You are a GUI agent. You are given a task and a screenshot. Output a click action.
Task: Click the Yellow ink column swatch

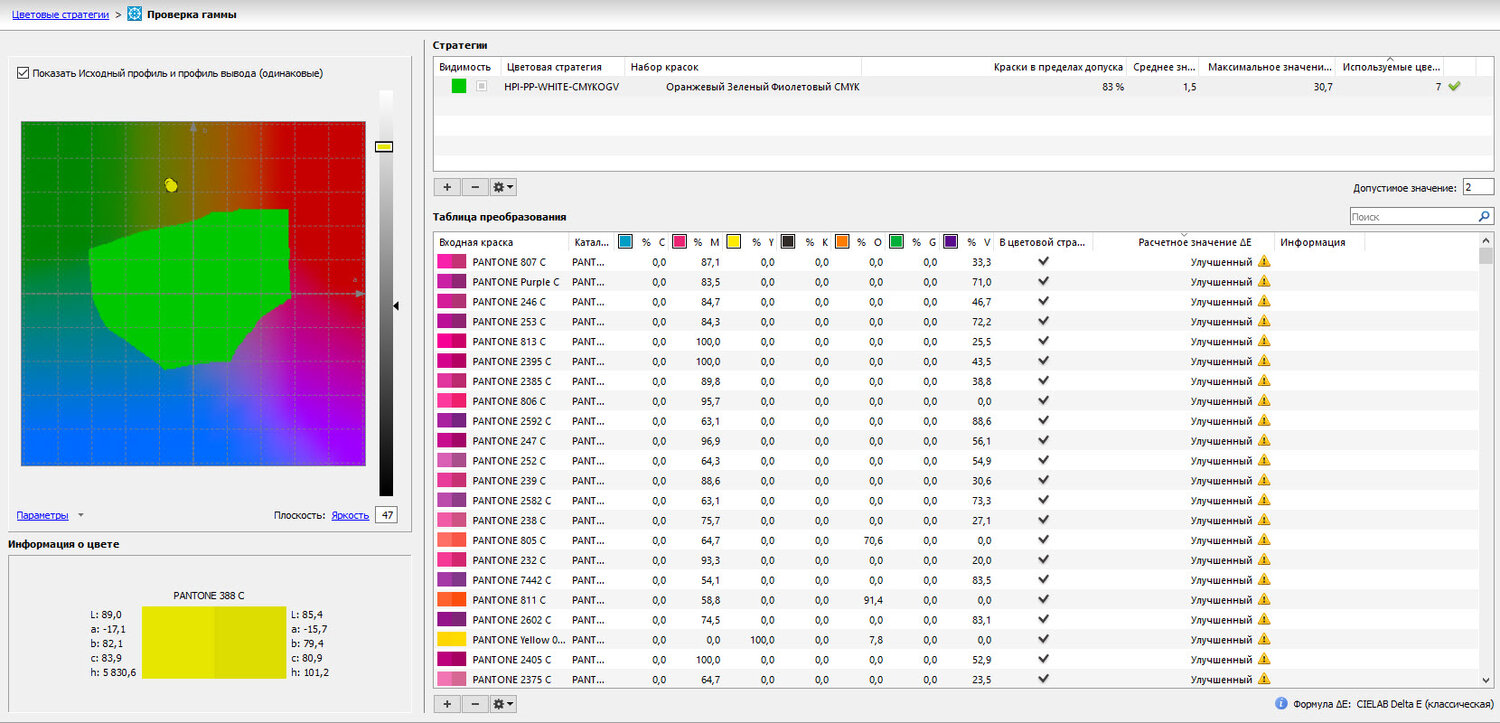pyautogui.click(x=734, y=242)
